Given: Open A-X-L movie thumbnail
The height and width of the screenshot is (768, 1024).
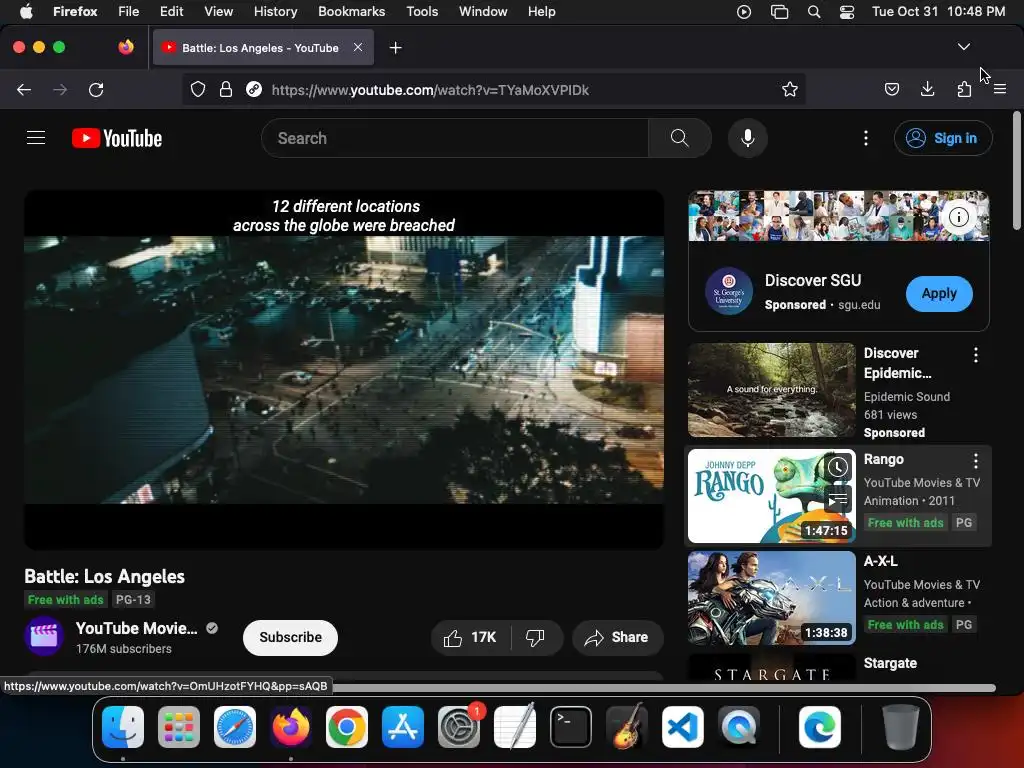Looking at the screenshot, I should 771,598.
